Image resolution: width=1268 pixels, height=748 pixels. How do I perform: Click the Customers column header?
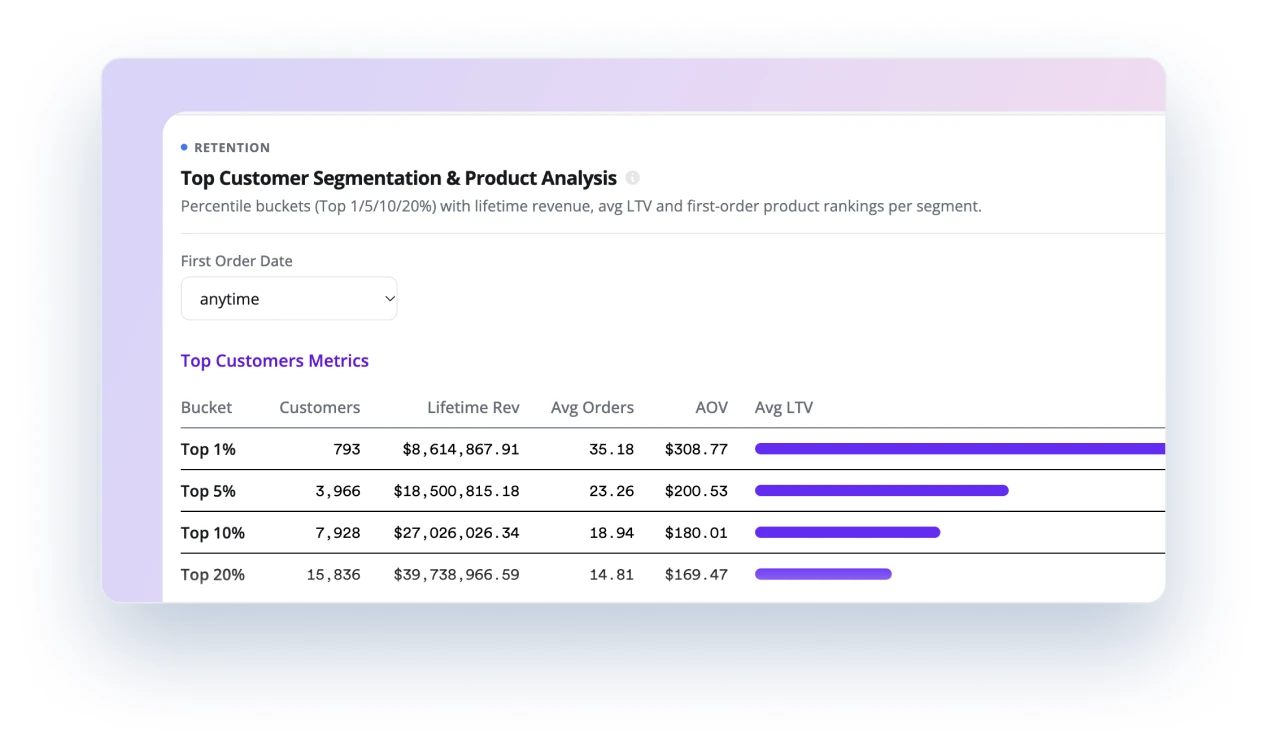point(320,408)
